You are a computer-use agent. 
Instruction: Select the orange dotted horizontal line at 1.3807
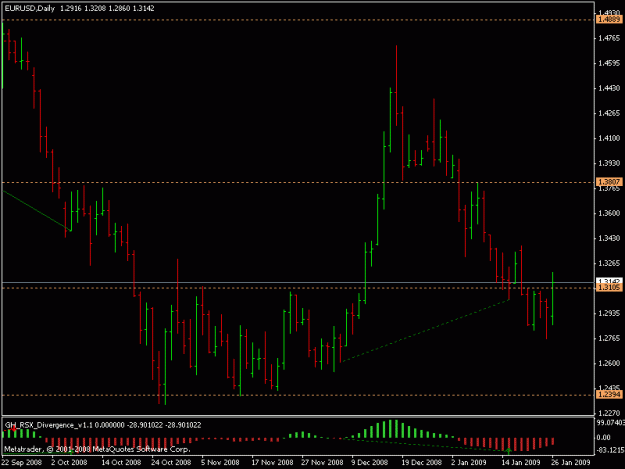(298, 182)
